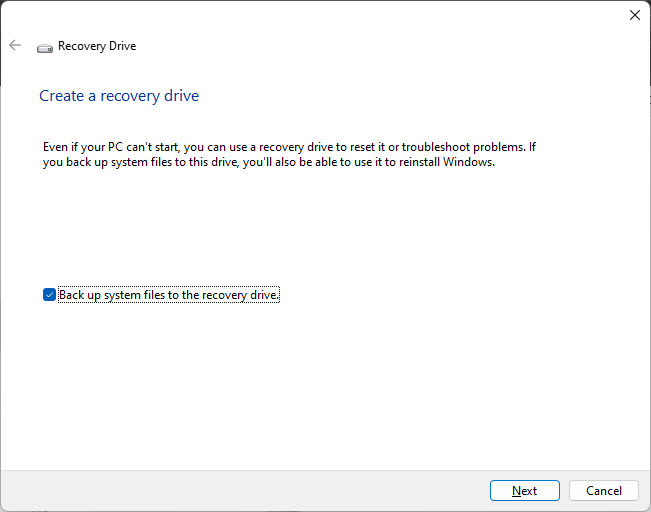
Task: Click the 'Create a recovery drive' heading
Action: click(119, 96)
